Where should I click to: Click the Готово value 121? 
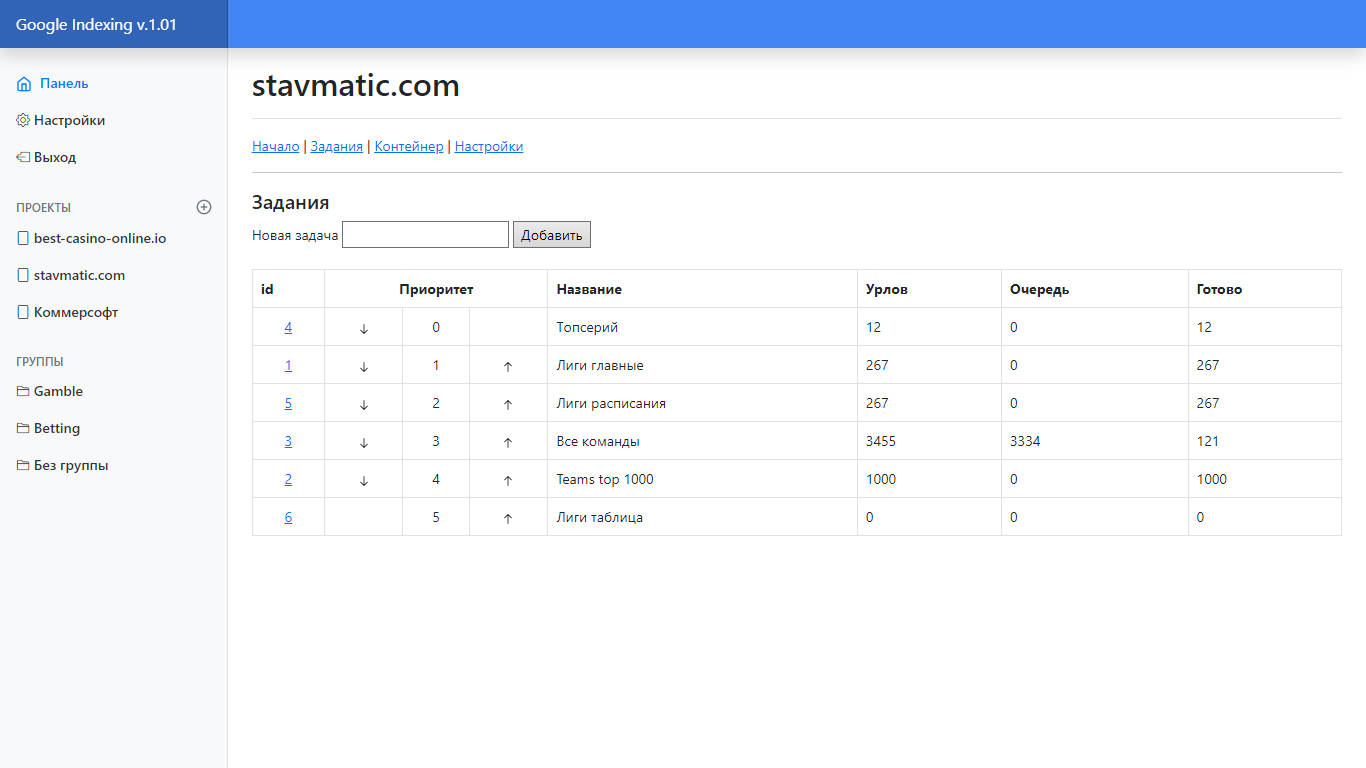(1208, 441)
